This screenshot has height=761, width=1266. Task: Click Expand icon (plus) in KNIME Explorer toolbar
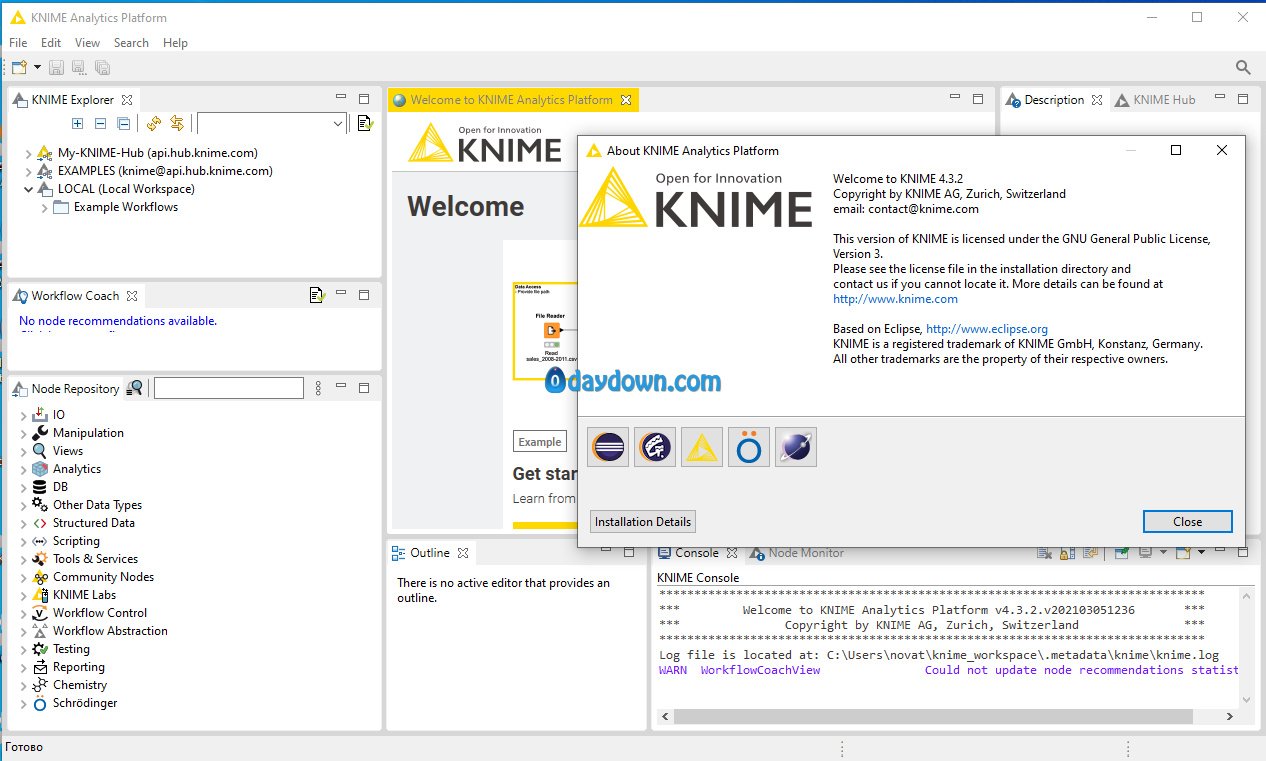coord(78,123)
